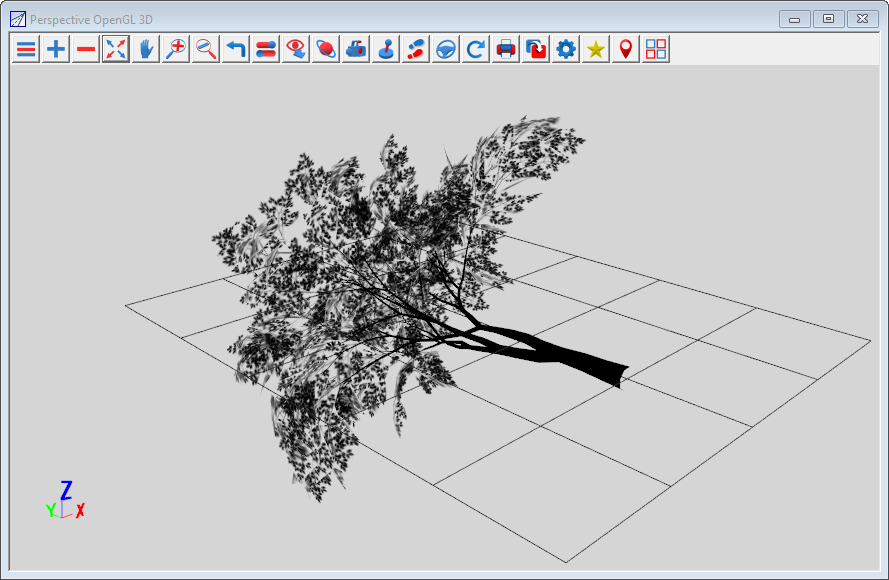This screenshot has height=580, width=889.
Task: Click the red location pin icon
Action: coord(626,49)
